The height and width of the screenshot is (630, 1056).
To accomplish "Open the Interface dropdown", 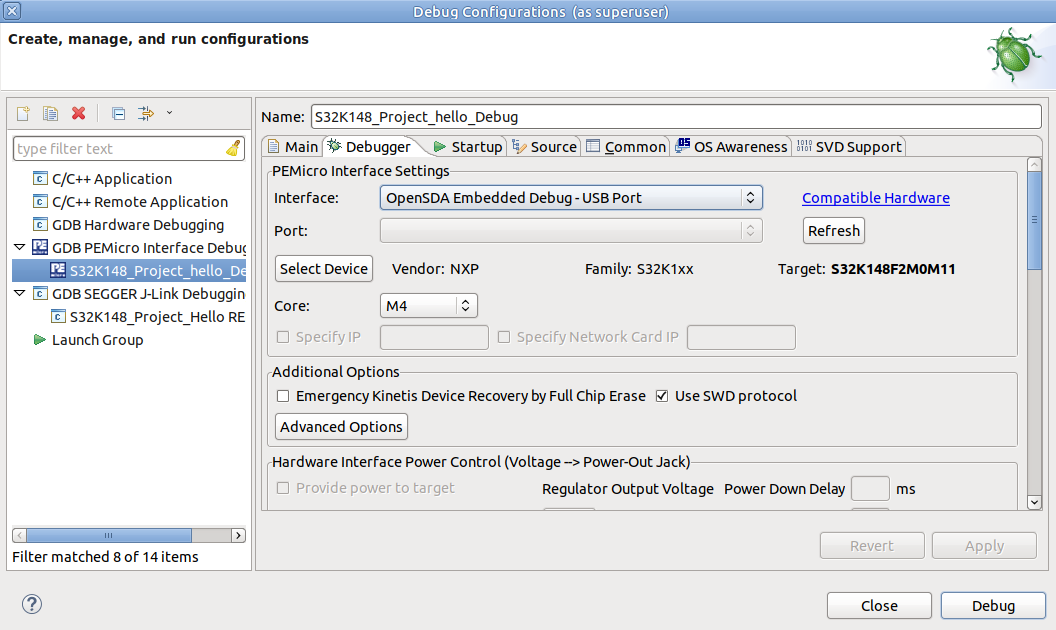I will pos(749,197).
